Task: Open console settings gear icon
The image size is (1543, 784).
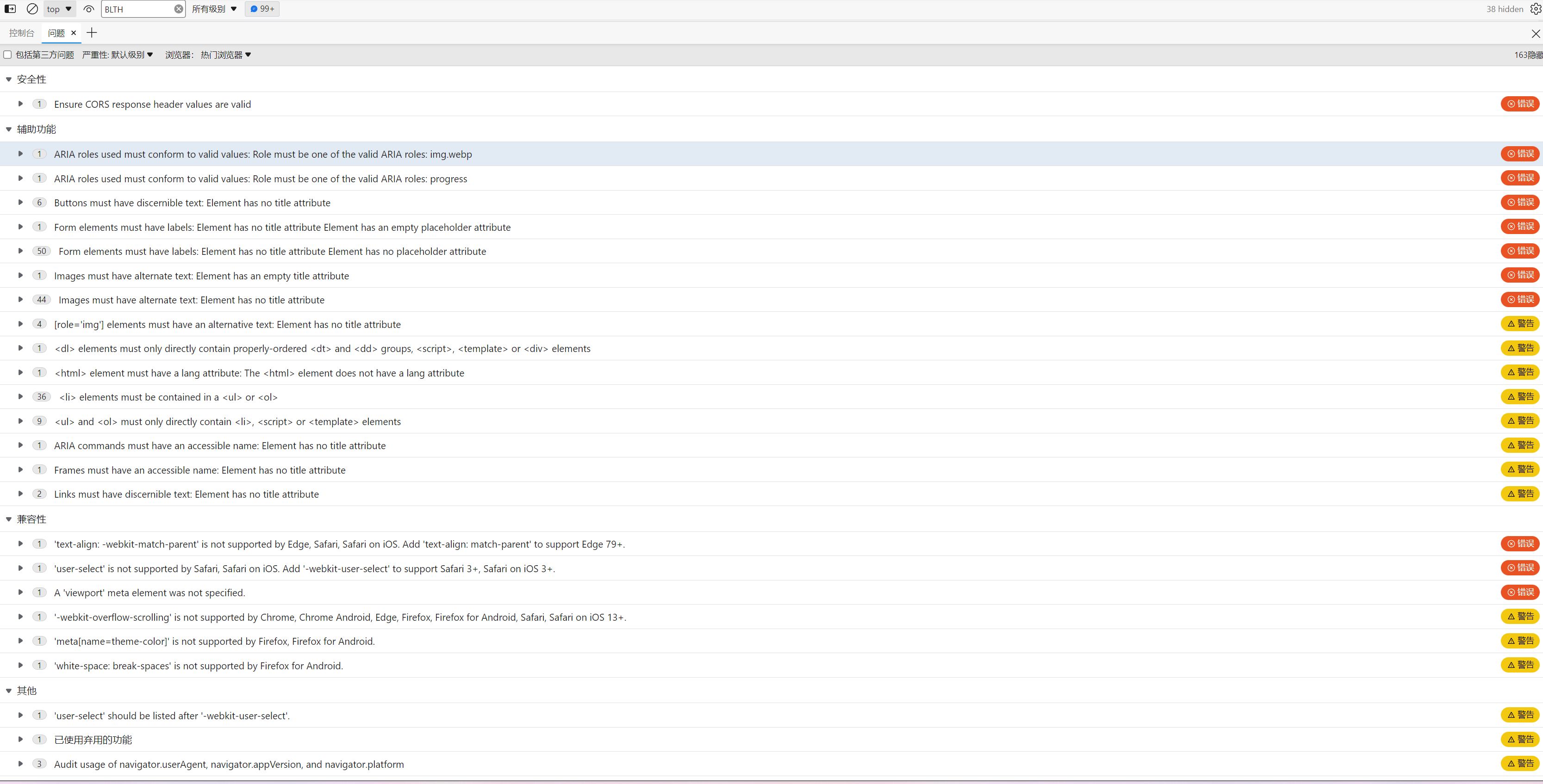Action: click(x=1535, y=9)
